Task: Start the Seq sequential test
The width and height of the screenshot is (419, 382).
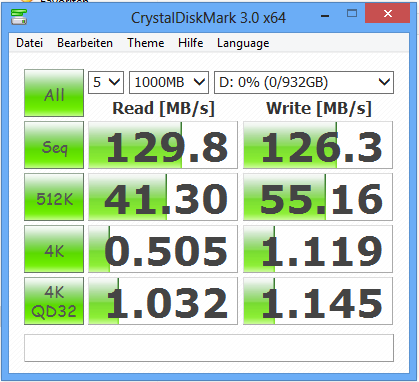Action: click(x=54, y=145)
